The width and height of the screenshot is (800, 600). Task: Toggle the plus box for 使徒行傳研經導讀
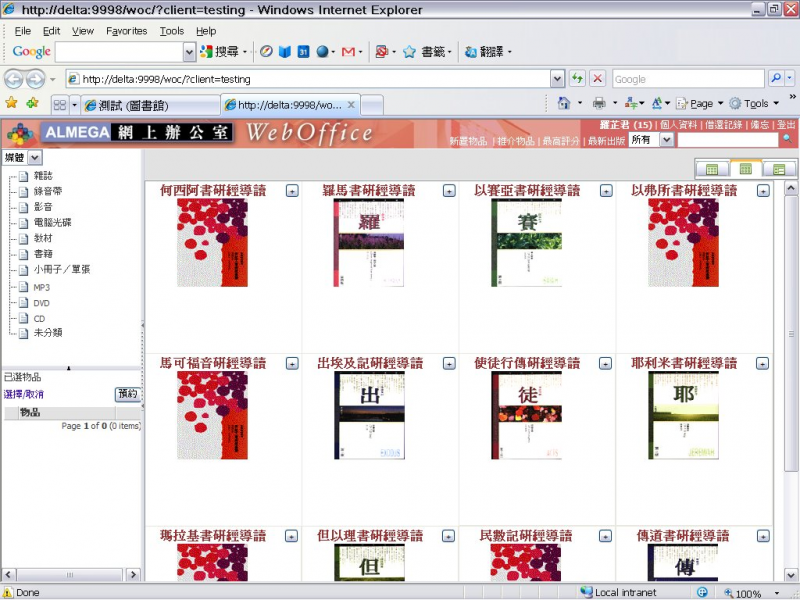[605, 364]
